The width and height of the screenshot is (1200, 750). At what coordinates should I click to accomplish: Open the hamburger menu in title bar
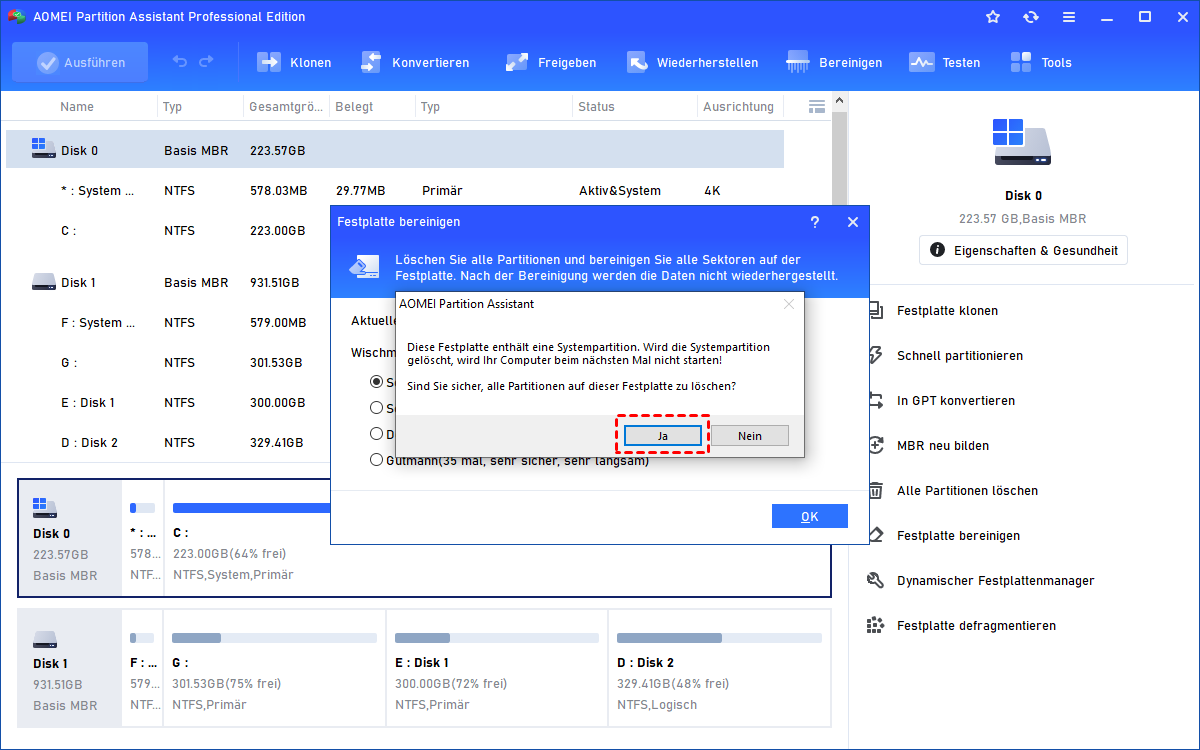tap(1068, 17)
